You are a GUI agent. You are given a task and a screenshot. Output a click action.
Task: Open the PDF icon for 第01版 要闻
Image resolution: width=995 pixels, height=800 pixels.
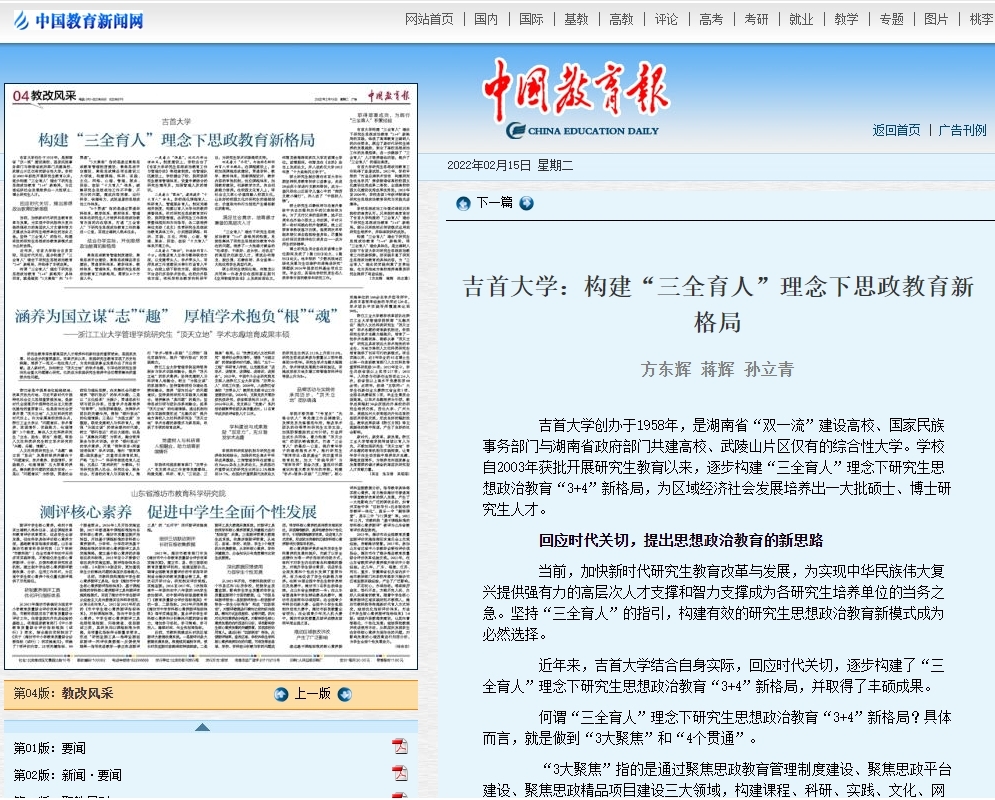tap(399, 747)
